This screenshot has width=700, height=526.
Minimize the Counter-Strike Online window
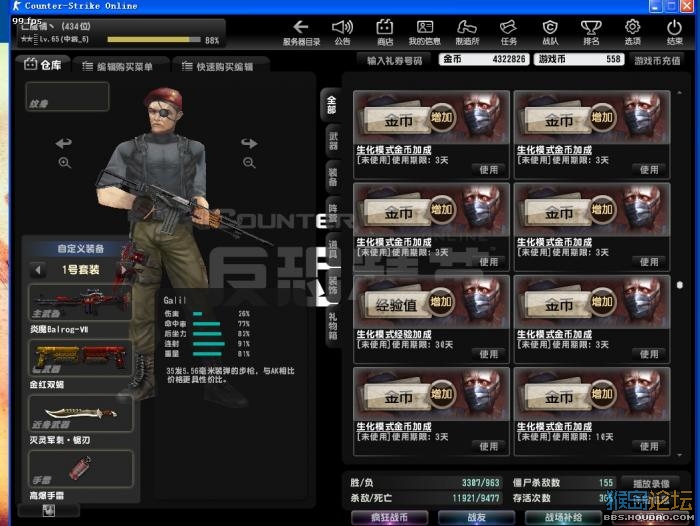[x=655, y=6]
